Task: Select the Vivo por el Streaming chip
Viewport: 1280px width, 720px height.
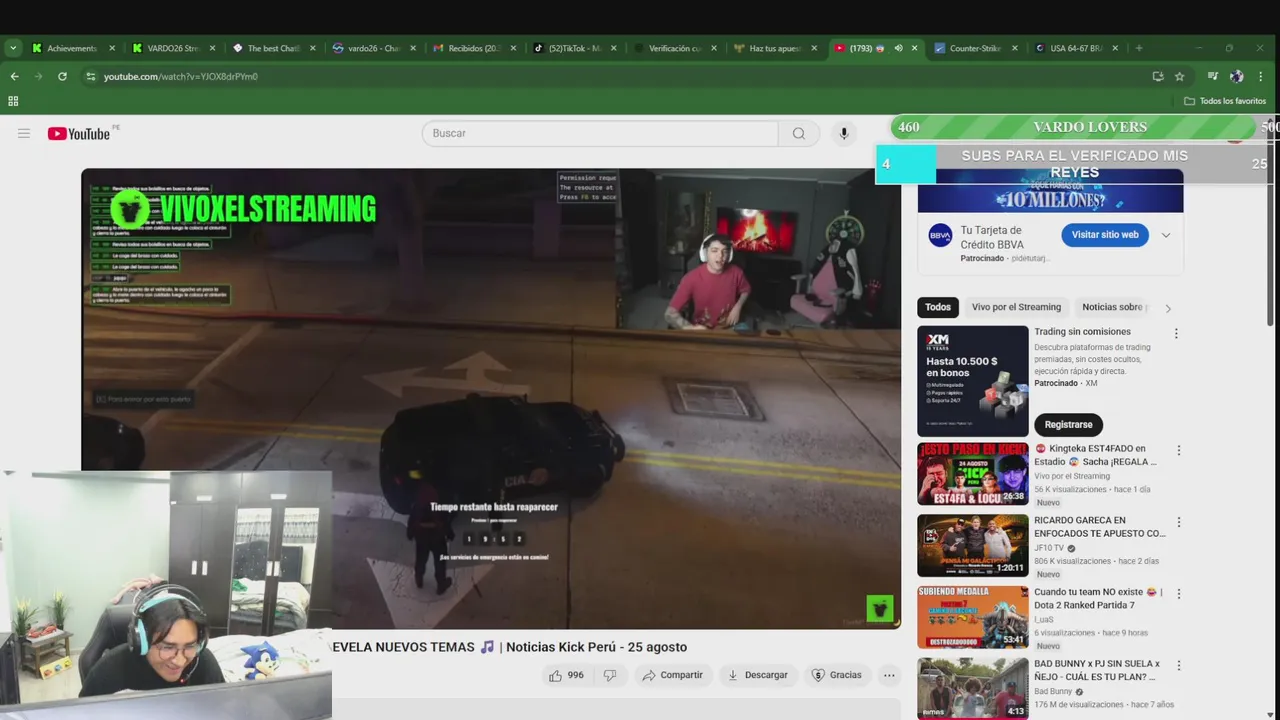Action: click(x=1017, y=307)
